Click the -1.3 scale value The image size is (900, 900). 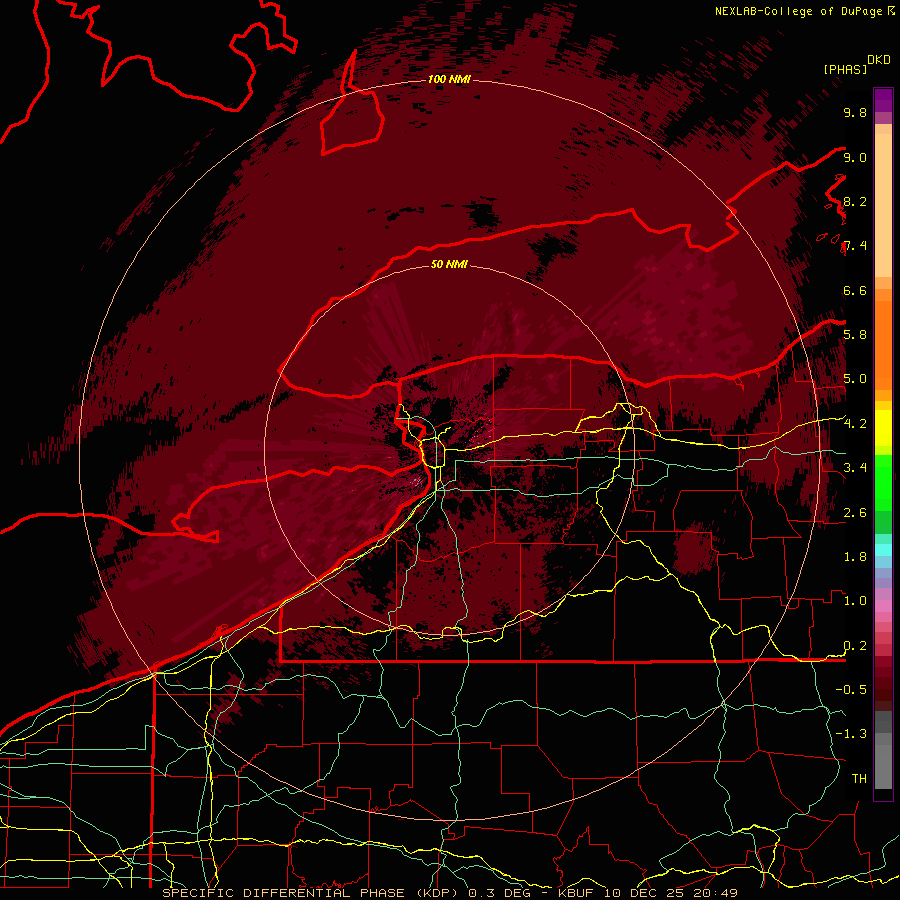pyautogui.click(x=851, y=734)
